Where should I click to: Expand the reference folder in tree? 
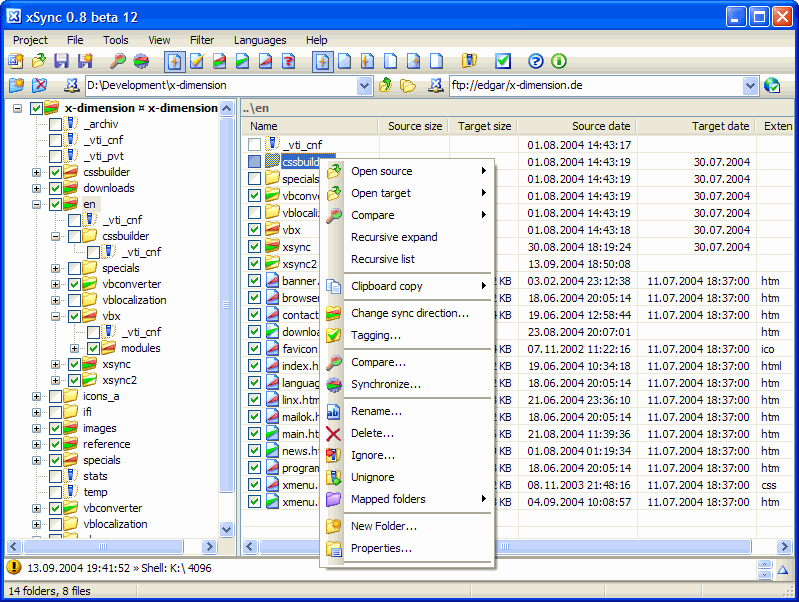tap(36, 444)
